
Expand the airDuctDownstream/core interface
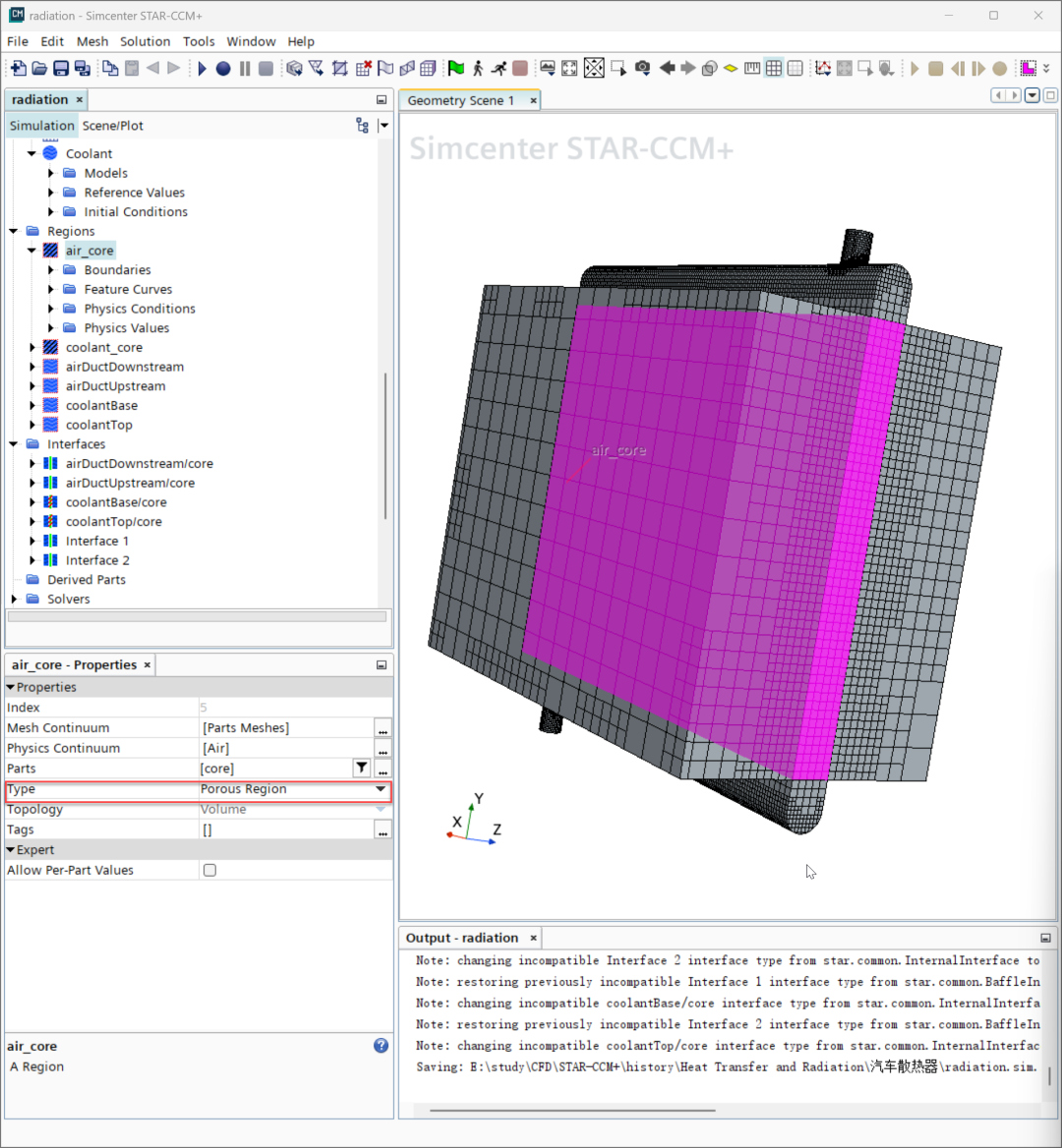31,464
